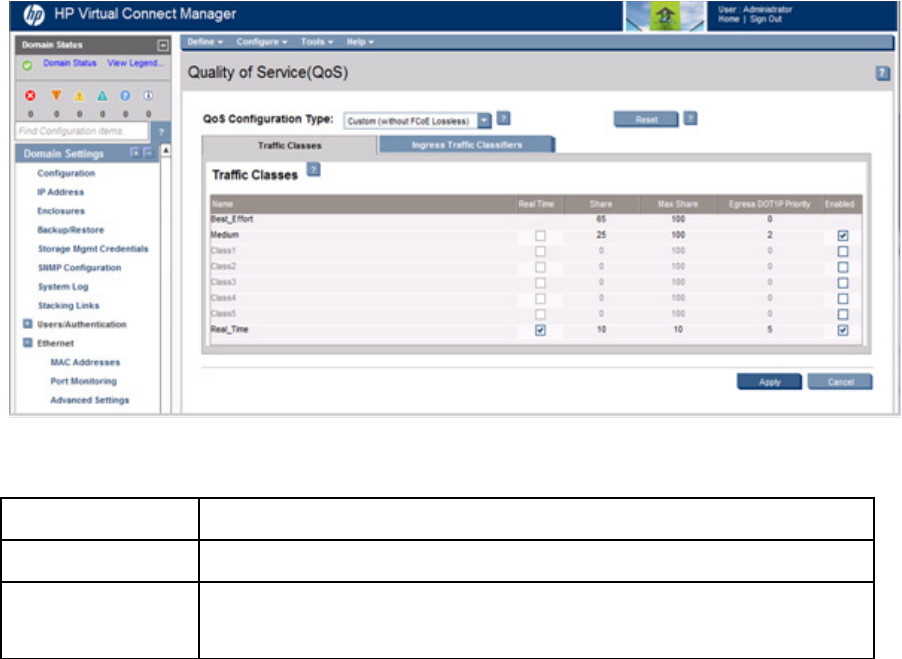Click Egress DOT1P Priority value 5
The height and width of the screenshot is (659, 902).
click(x=770, y=330)
